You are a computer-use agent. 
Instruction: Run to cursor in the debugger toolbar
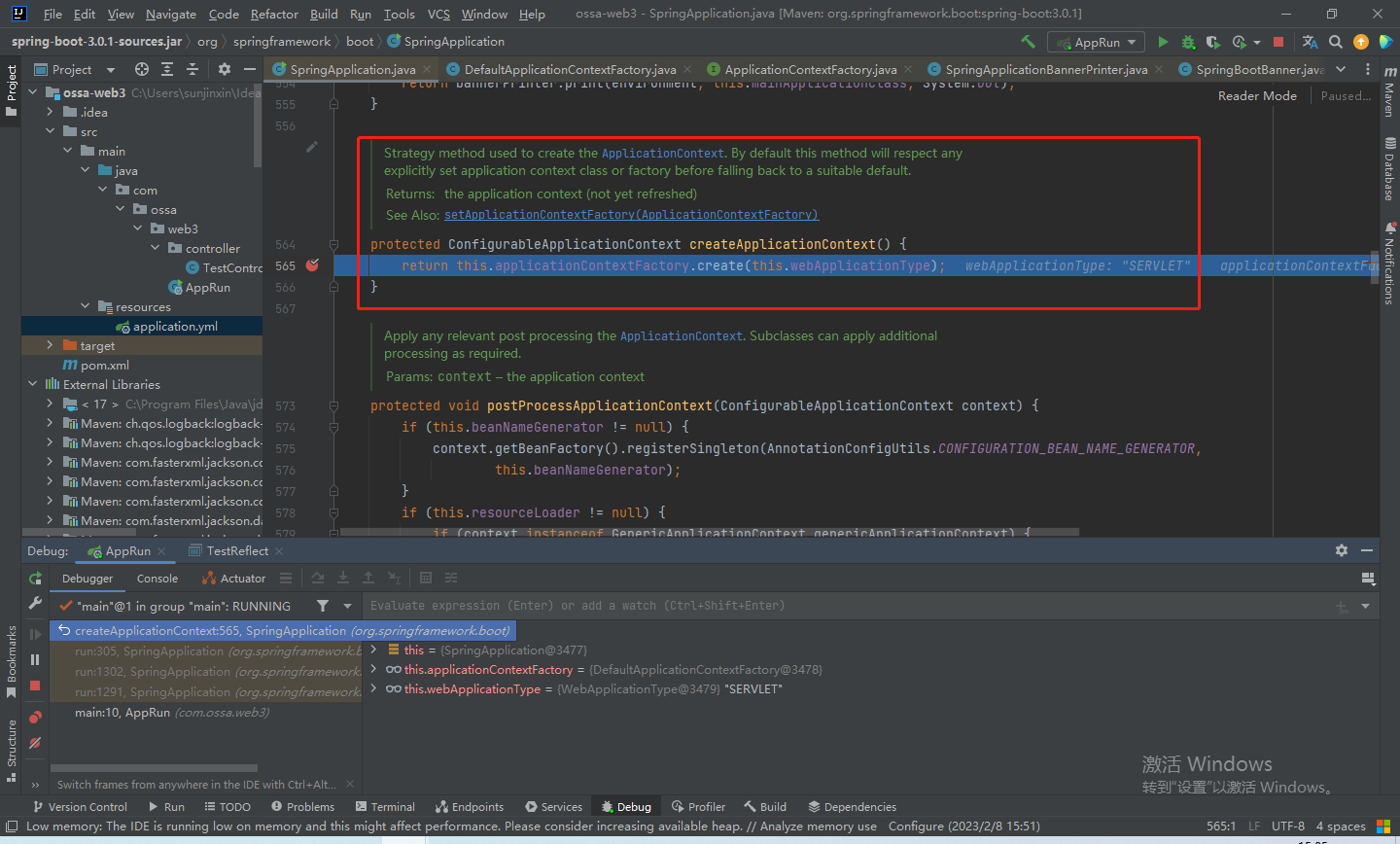coord(394,578)
